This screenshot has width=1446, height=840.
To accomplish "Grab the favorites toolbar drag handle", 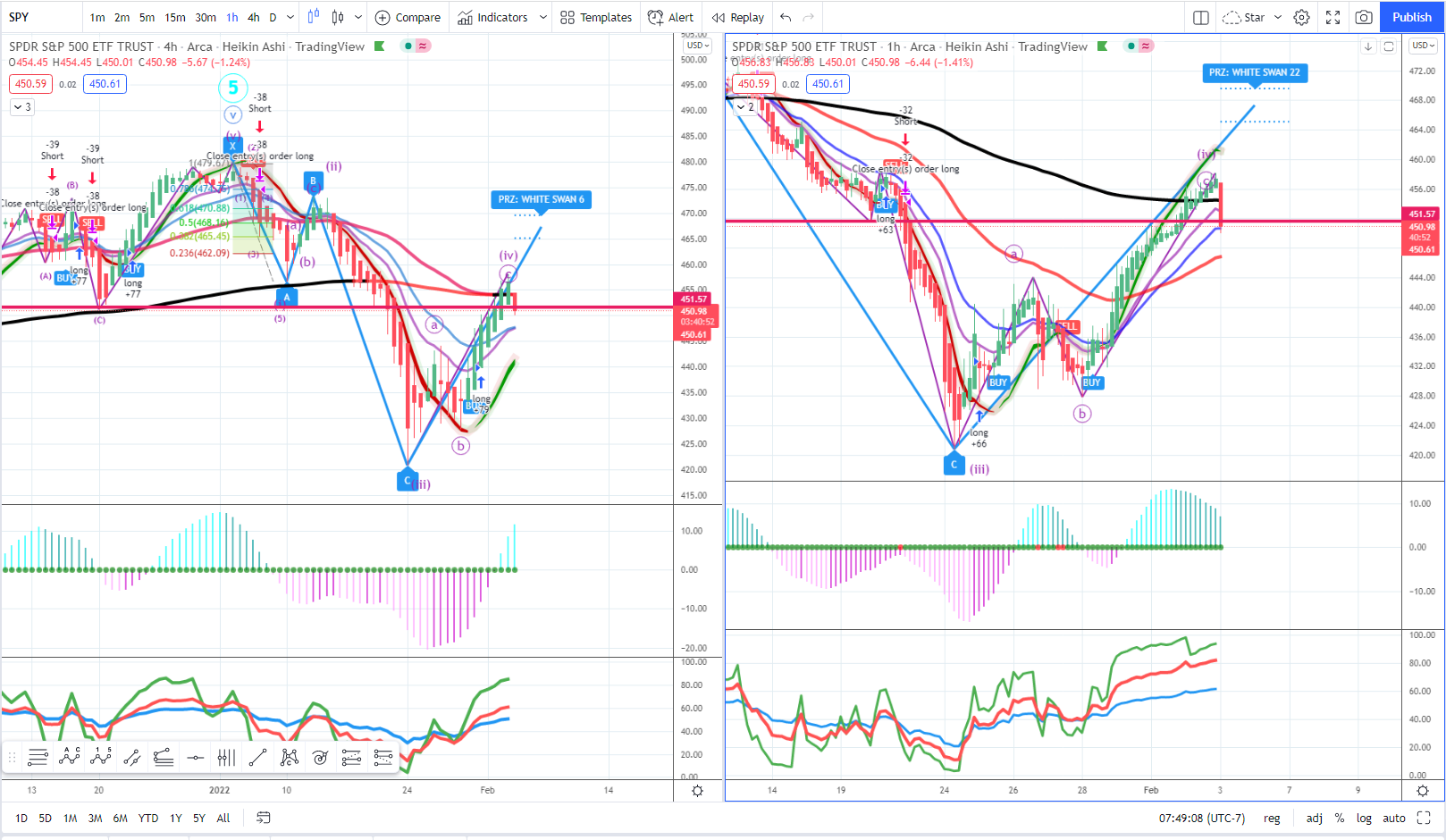I will [x=13, y=758].
